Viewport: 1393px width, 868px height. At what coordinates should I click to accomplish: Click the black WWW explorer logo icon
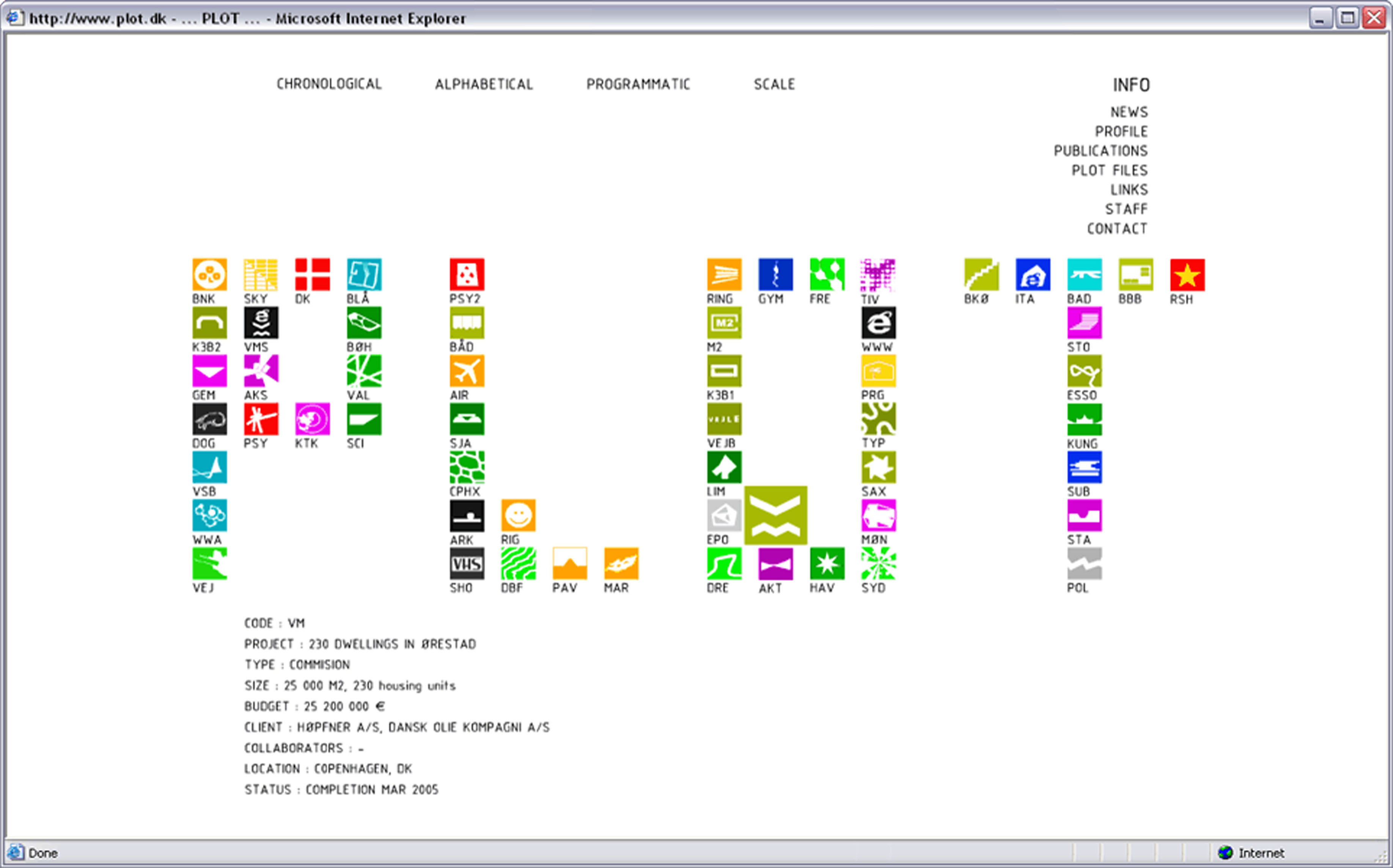(x=878, y=322)
